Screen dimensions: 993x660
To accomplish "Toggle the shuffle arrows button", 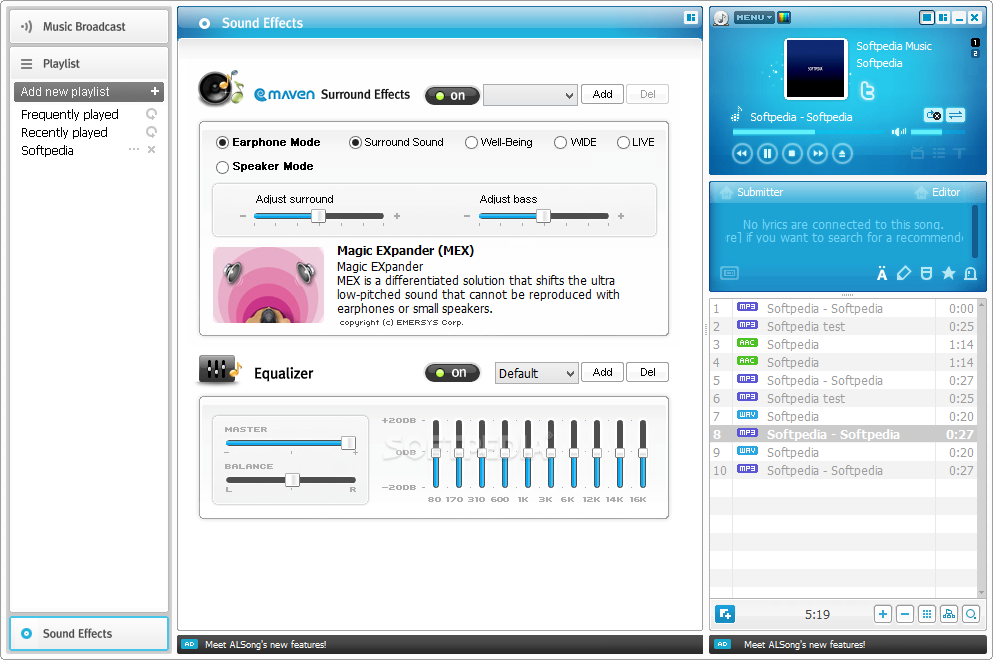I will tap(955, 115).
